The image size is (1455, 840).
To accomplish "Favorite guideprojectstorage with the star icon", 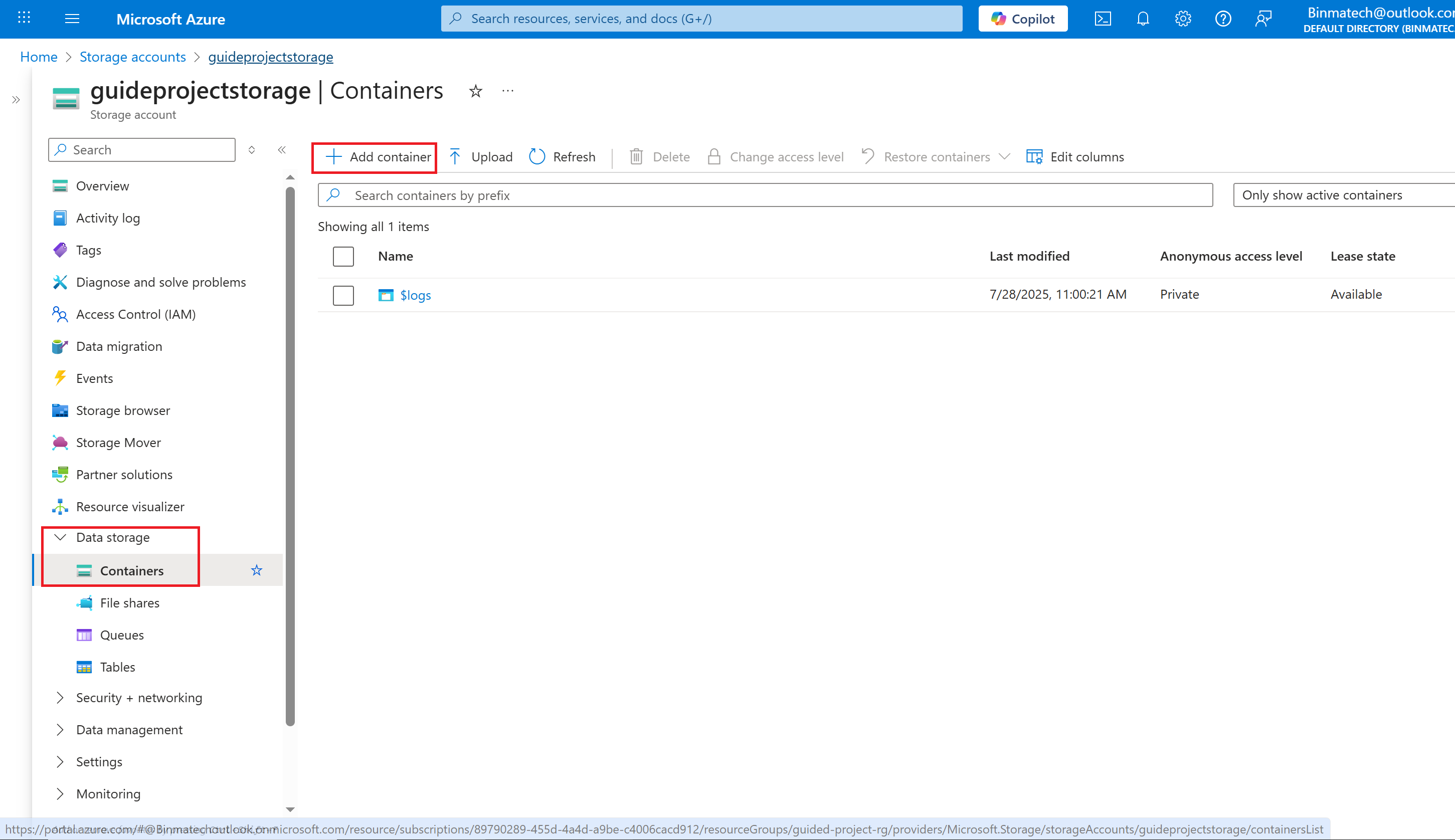I will click(x=476, y=91).
